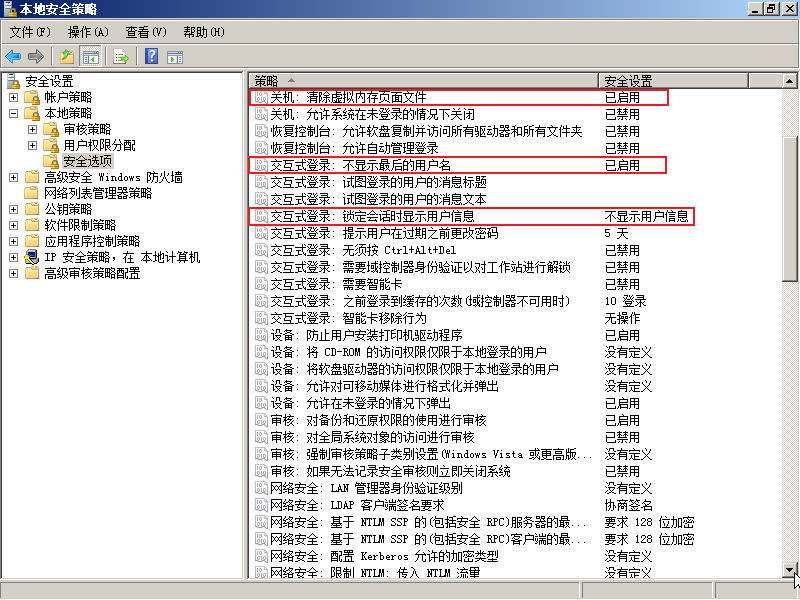Click policy icon of 交互式登录: 需要智能卡

261,284
